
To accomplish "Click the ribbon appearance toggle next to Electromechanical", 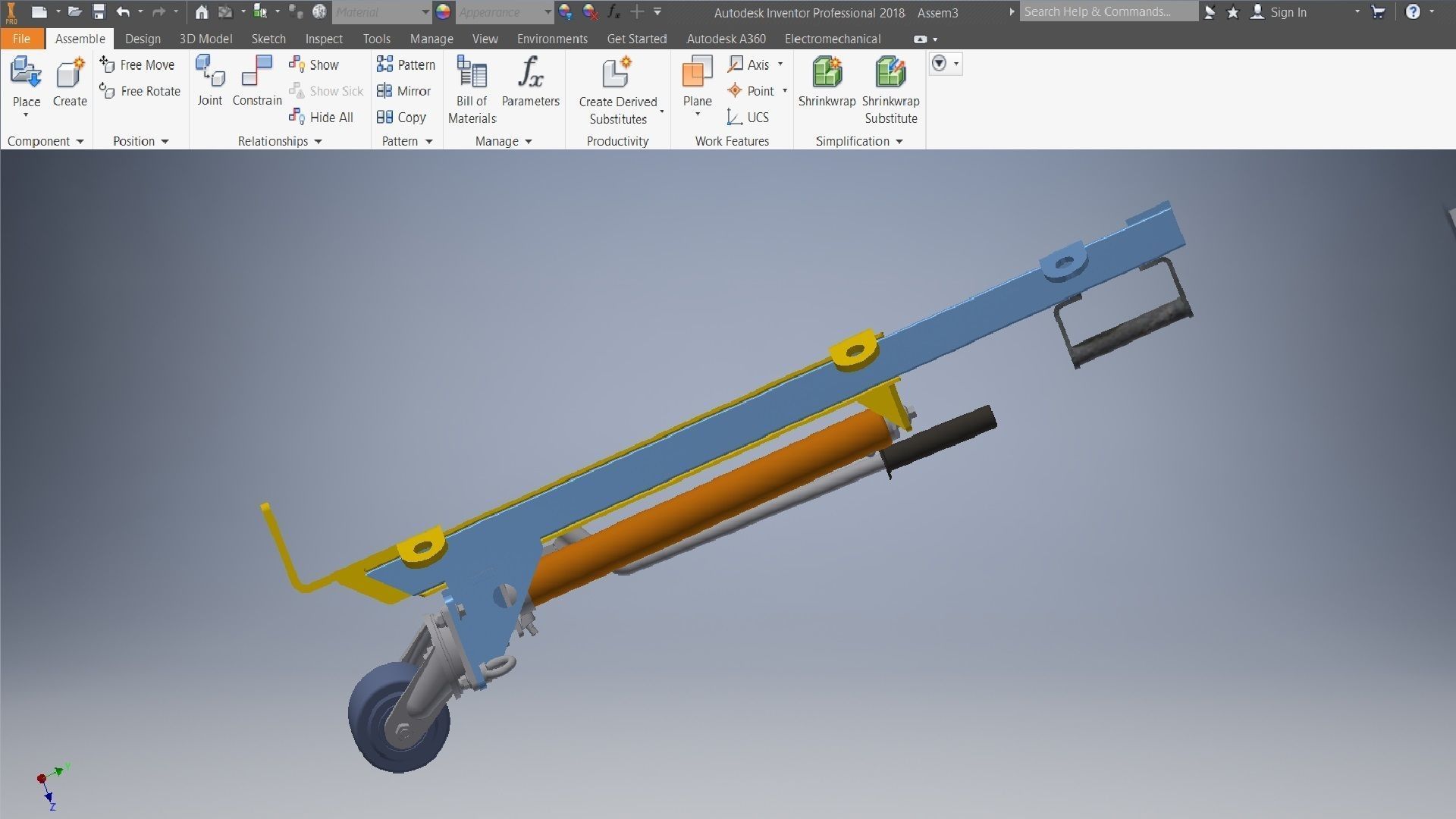I will coord(921,39).
